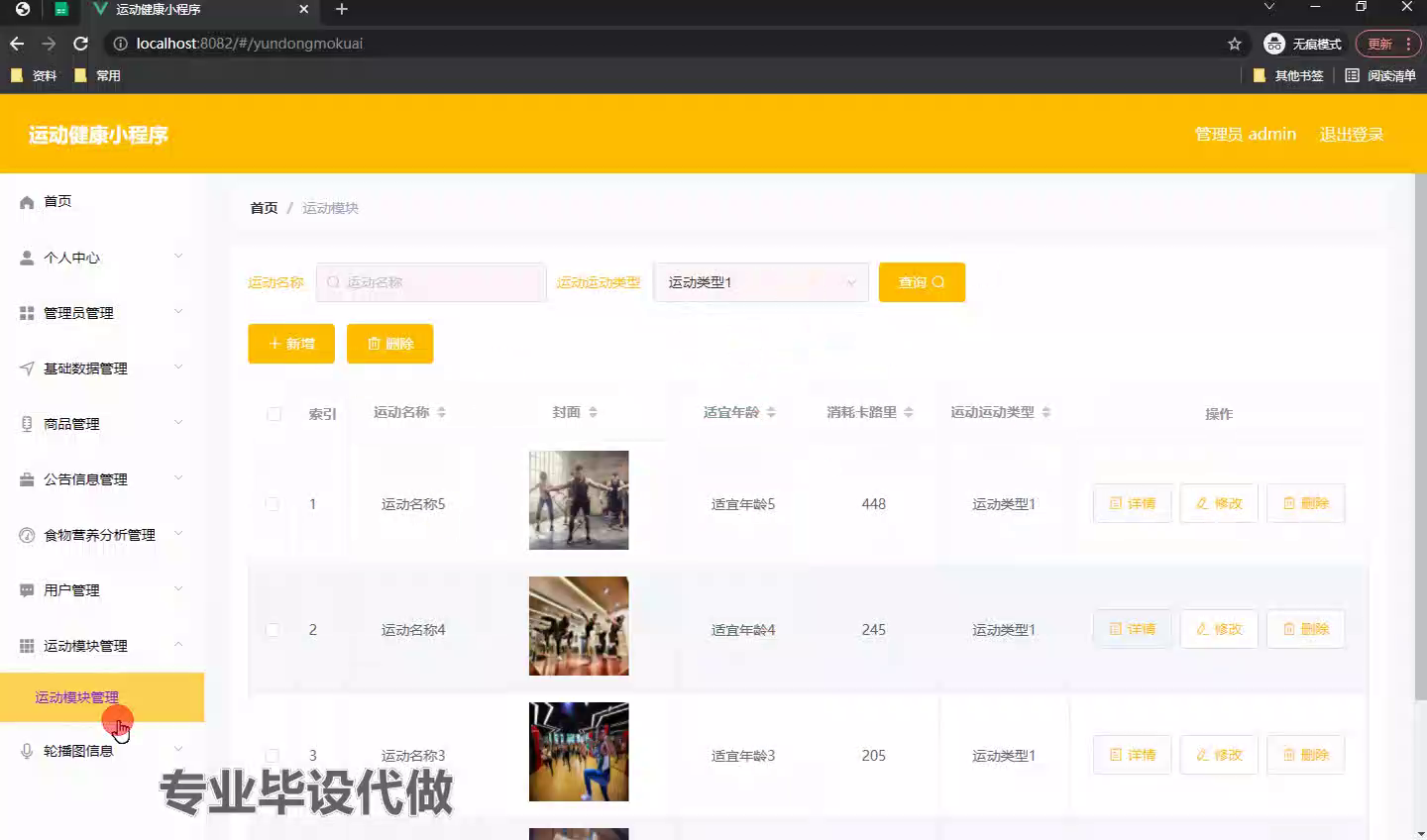Open the 食物营养分析管理 sidebar menu
Screen dimensions: 1427x840
[x=102, y=535]
